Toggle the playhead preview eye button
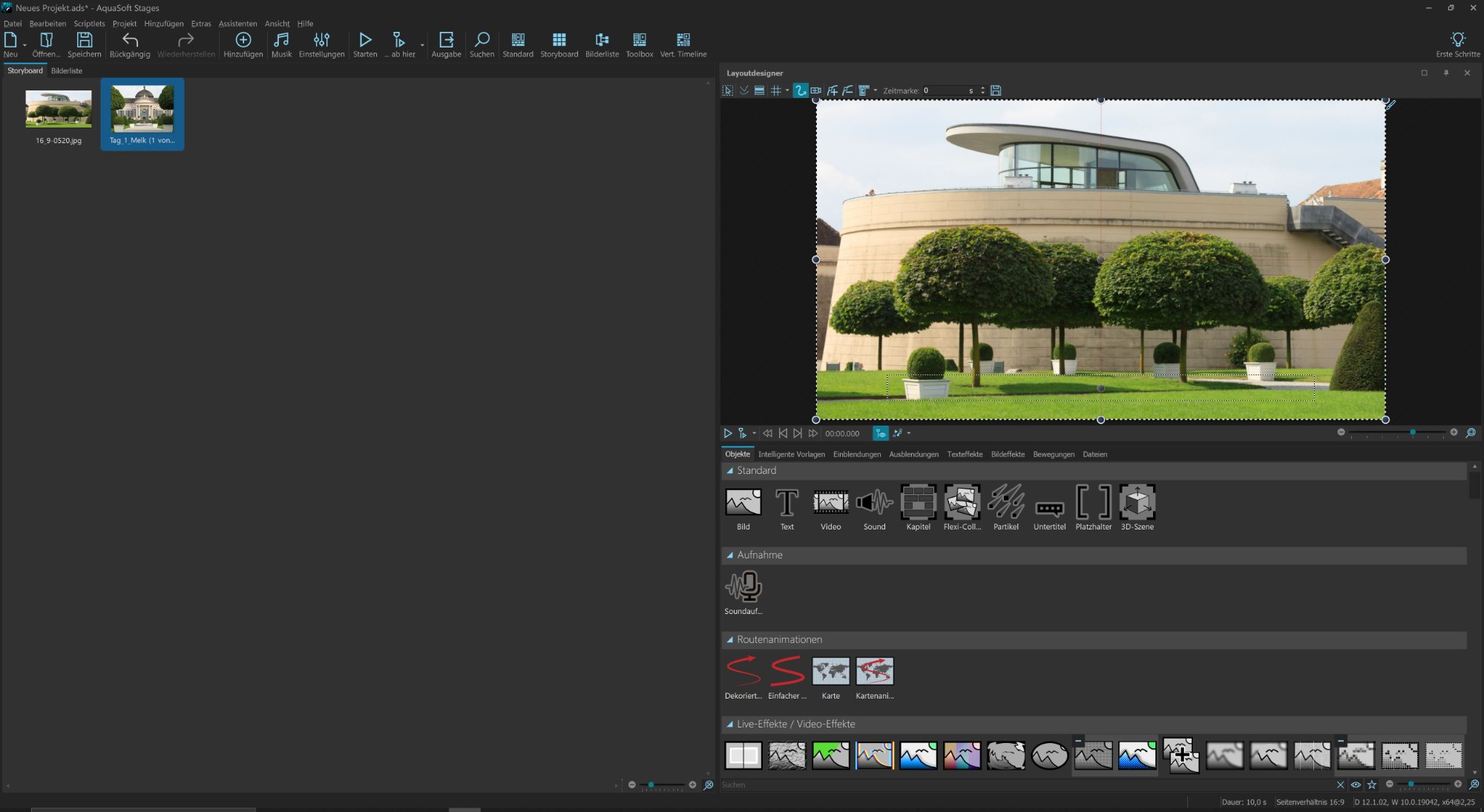Image resolution: width=1484 pixels, height=812 pixels. [880, 433]
